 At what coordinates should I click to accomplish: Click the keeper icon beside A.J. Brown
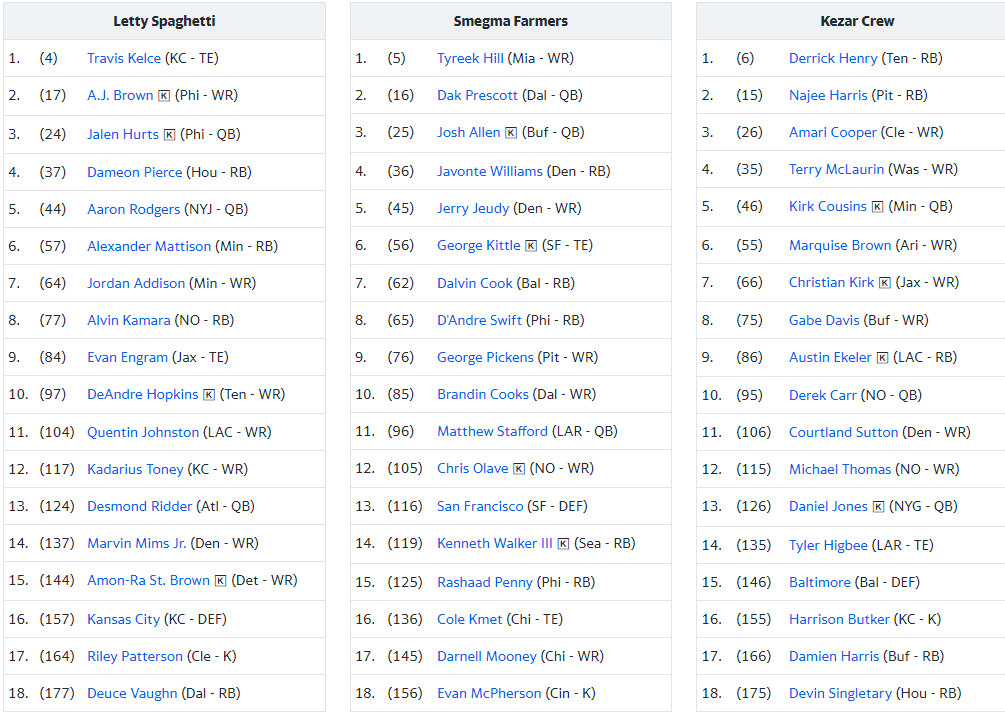(x=164, y=96)
